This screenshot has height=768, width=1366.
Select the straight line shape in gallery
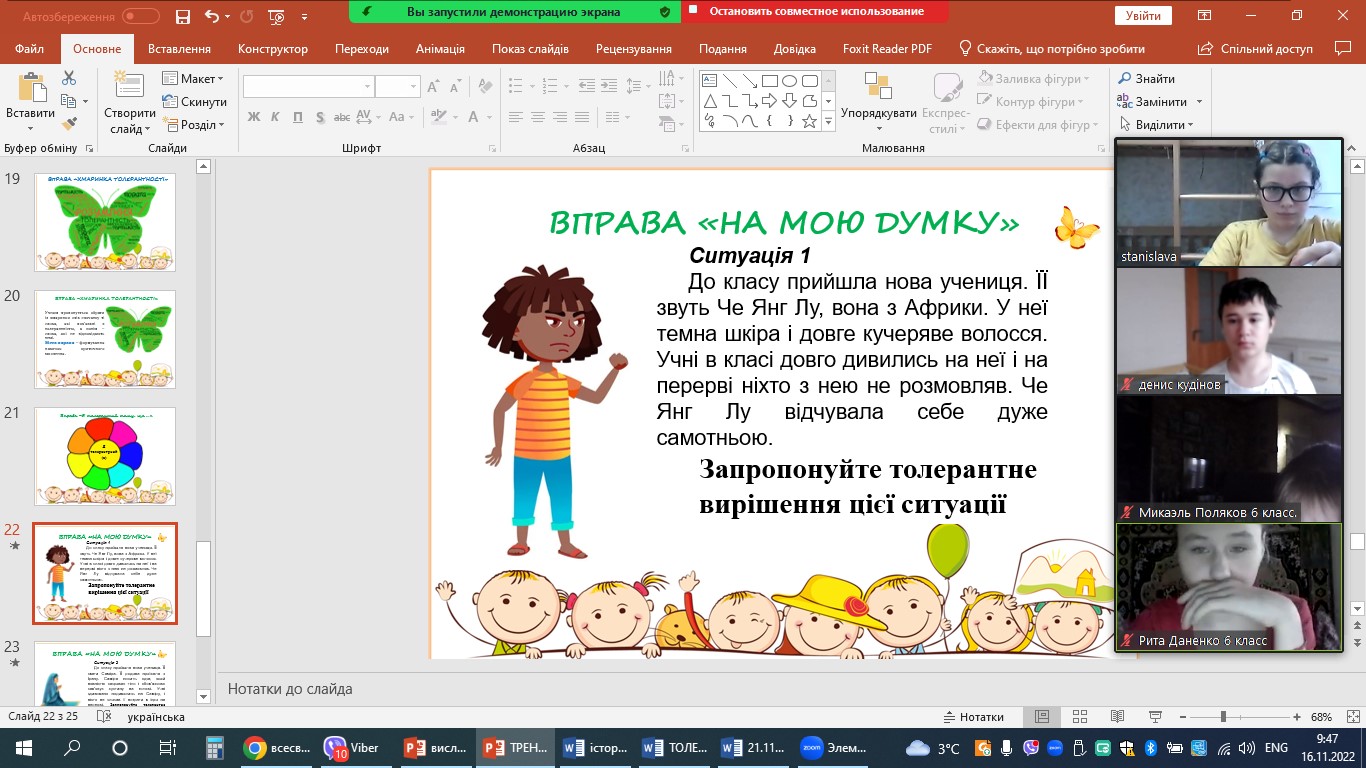(x=729, y=82)
